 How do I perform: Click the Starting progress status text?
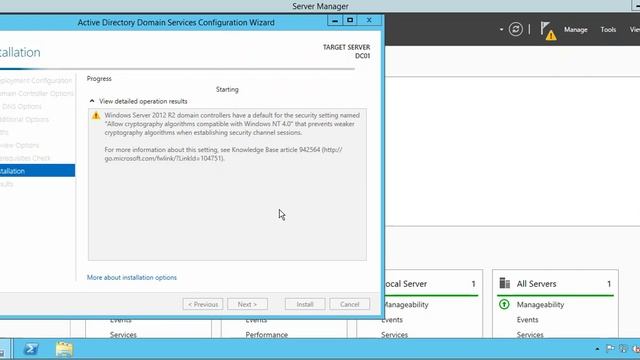(x=227, y=89)
